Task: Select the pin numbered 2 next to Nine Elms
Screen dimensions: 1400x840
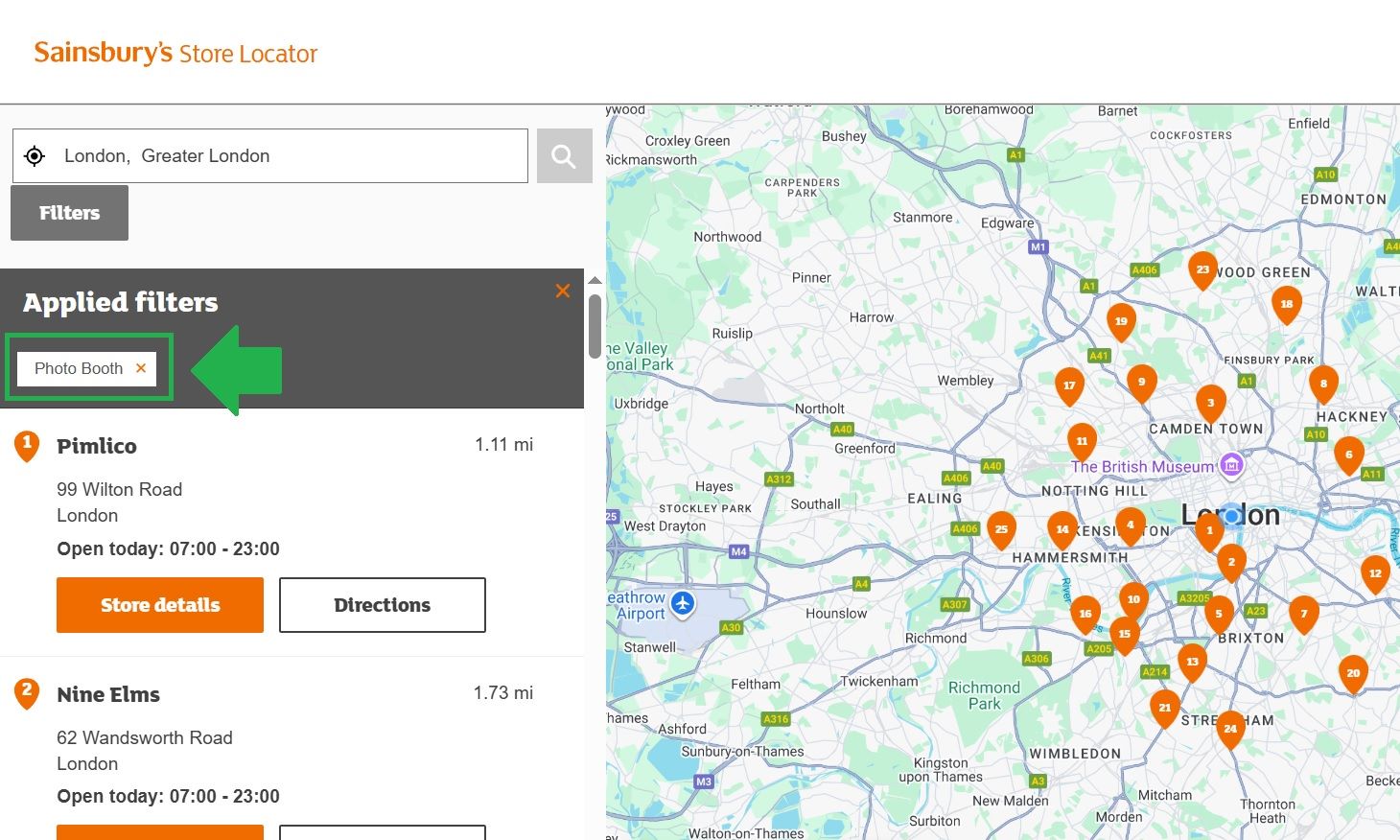Action: pyautogui.click(x=27, y=693)
